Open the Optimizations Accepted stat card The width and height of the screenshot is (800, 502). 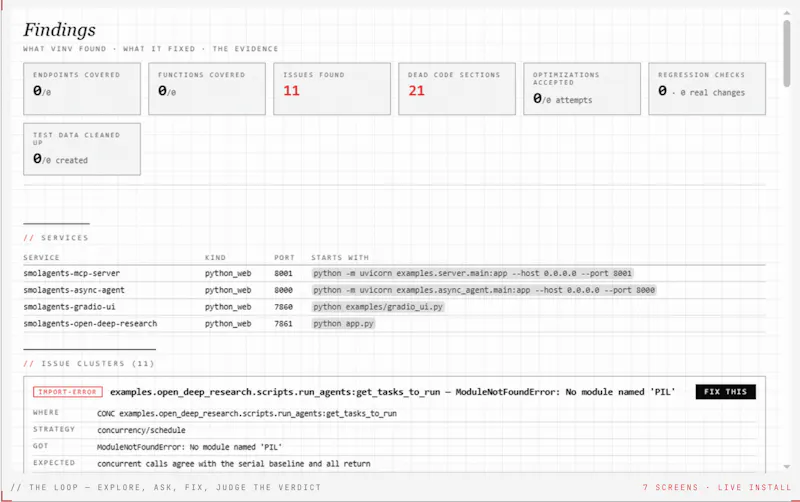pos(582,89)
